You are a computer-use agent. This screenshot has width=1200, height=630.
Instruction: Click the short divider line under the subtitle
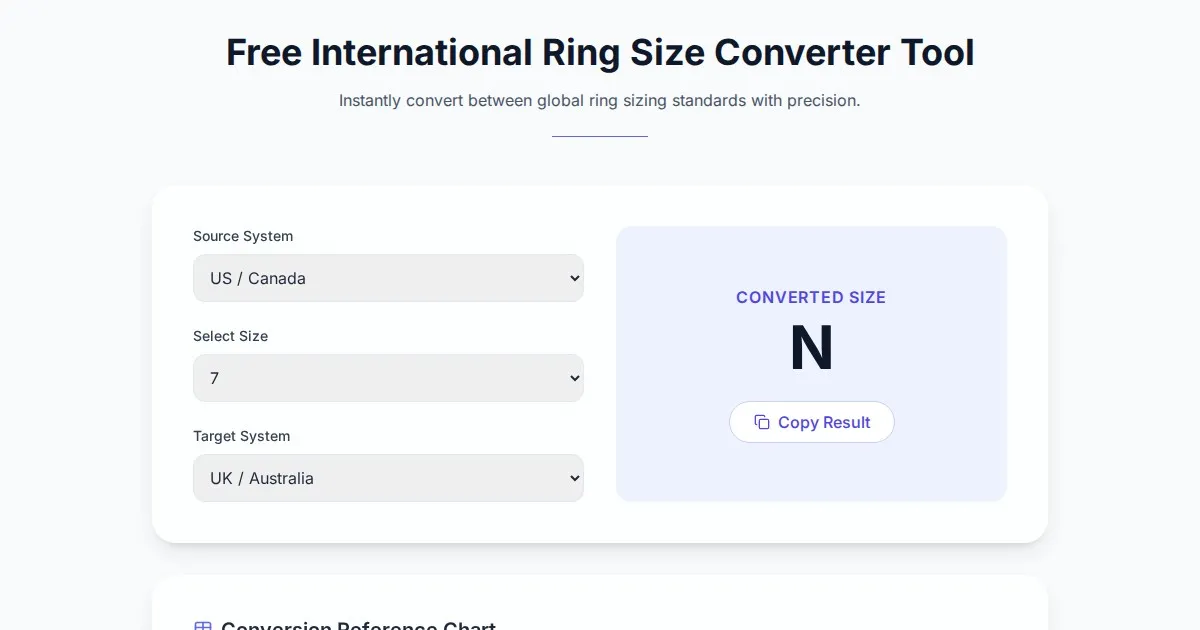pyautogui.click(x=600, y=136)
